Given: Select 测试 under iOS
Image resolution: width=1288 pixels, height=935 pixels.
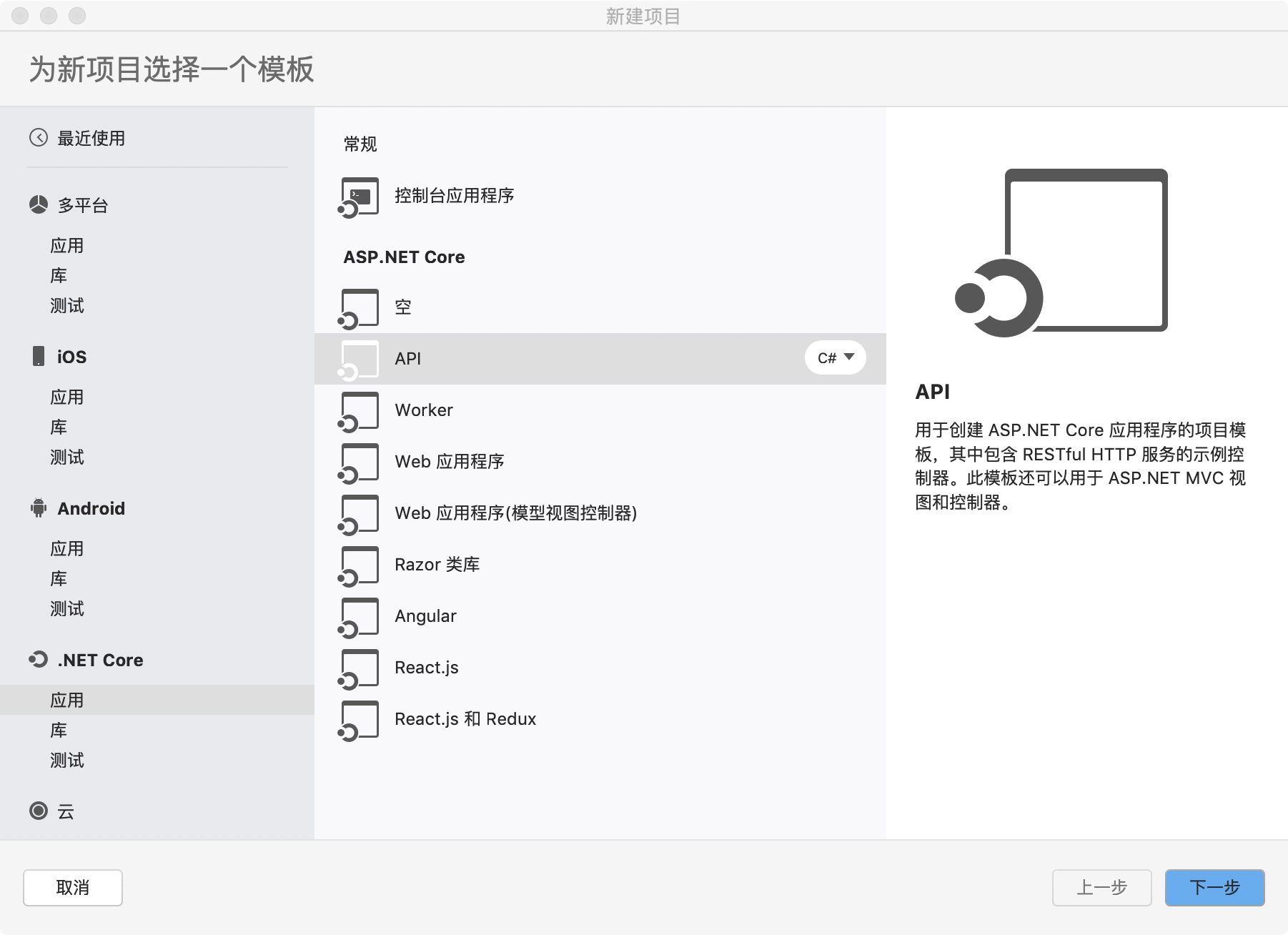Looking at the screenshot, I should (x=67, y=457).
